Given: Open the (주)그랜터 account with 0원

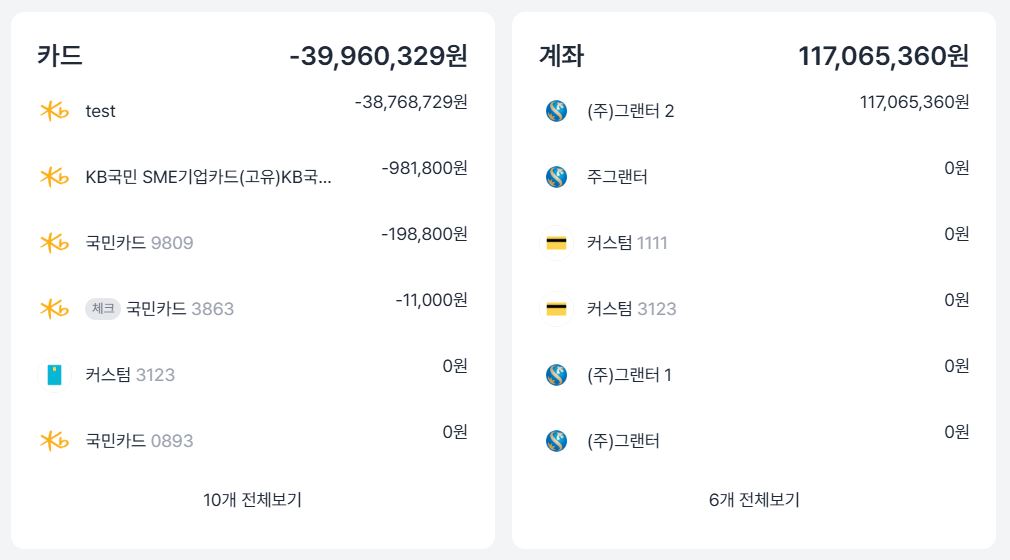Looking at the screenshot, I should pos(623,441).
